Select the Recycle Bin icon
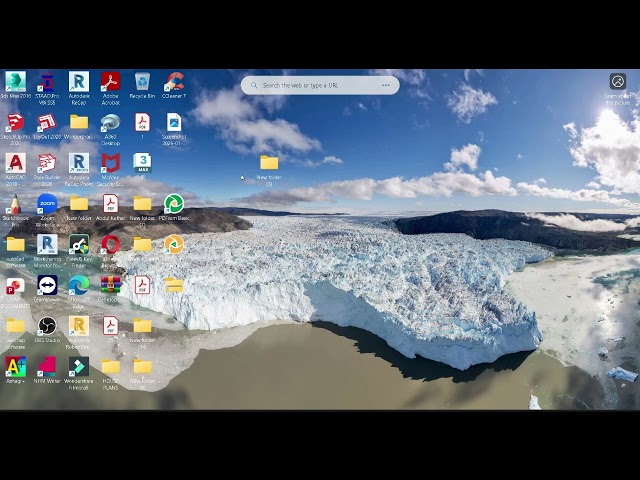640x480 pixels. click(x=142, y=81)
